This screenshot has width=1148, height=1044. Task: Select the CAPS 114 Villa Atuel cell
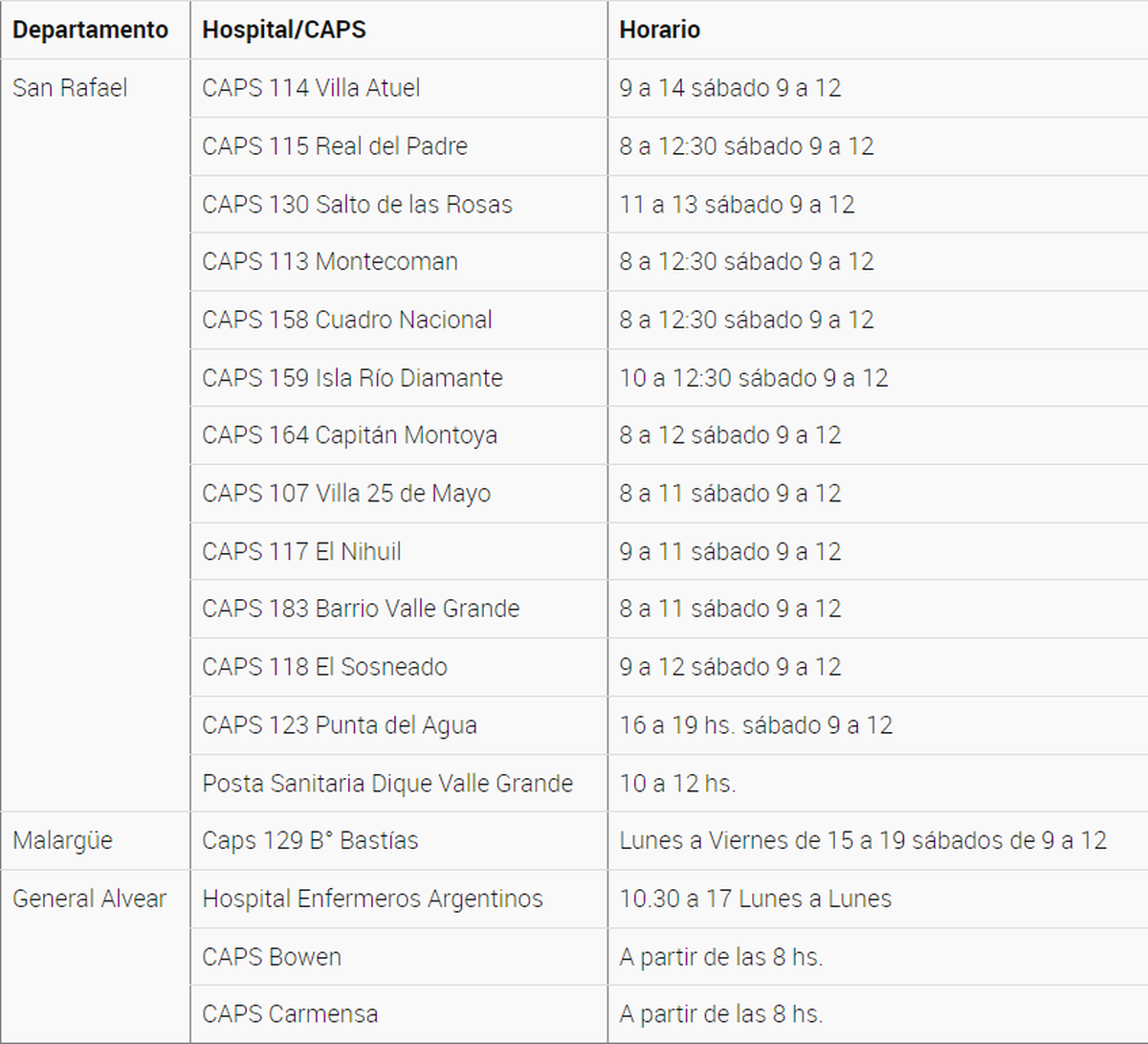tap(311, 88)
